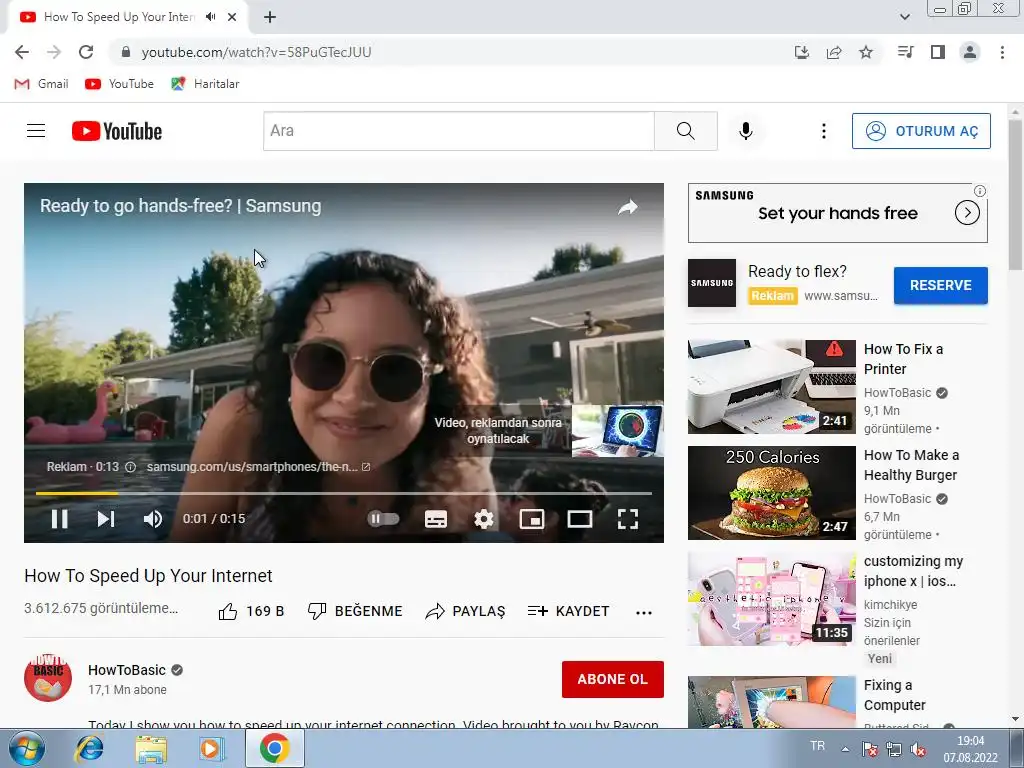Image resolution: width=1024 pixels, height=768 pixels.
Task: Subscribe with ABONE OL button
Action: (613, 679)
